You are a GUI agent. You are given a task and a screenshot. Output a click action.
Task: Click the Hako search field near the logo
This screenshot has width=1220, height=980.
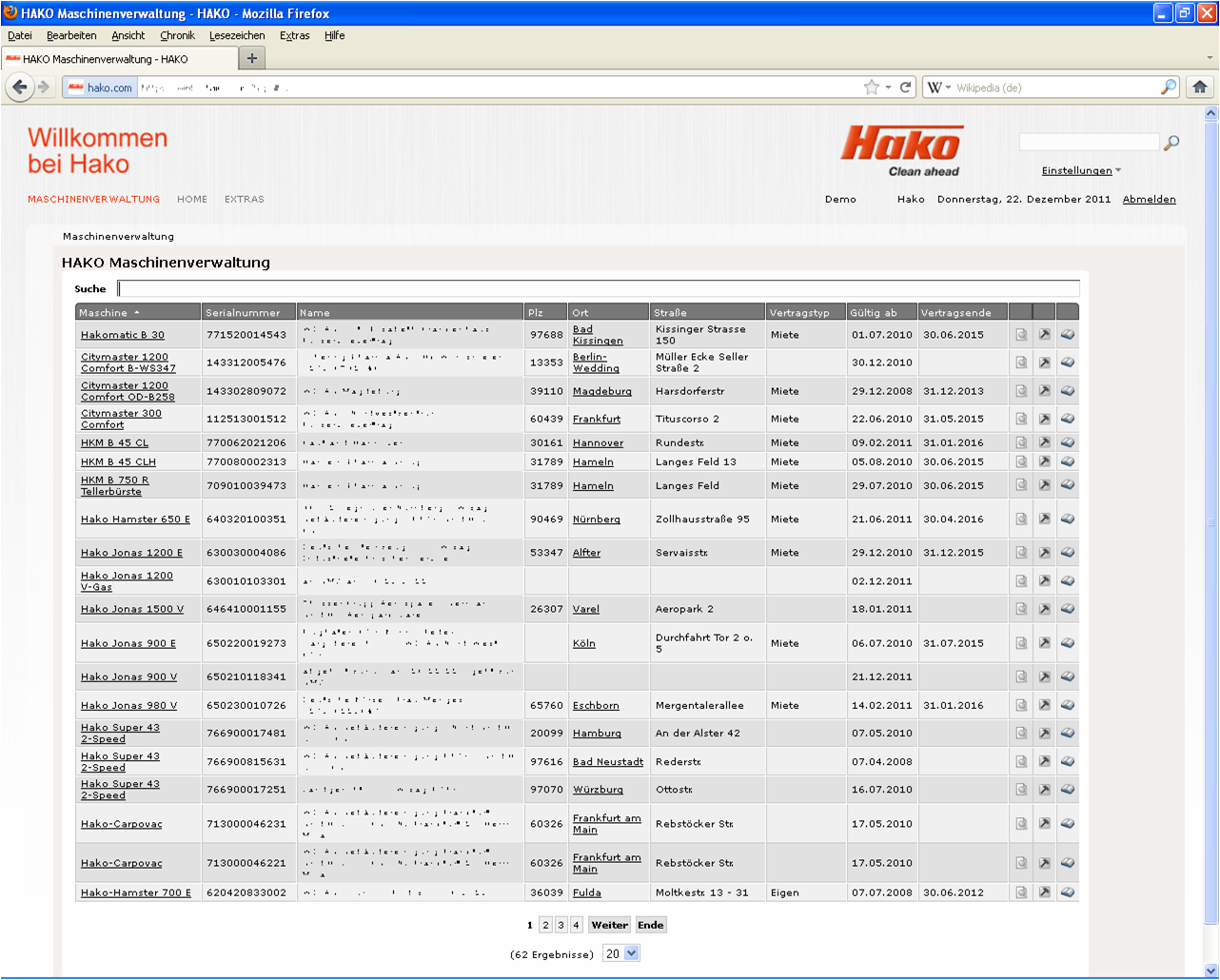coord(1090,142)
